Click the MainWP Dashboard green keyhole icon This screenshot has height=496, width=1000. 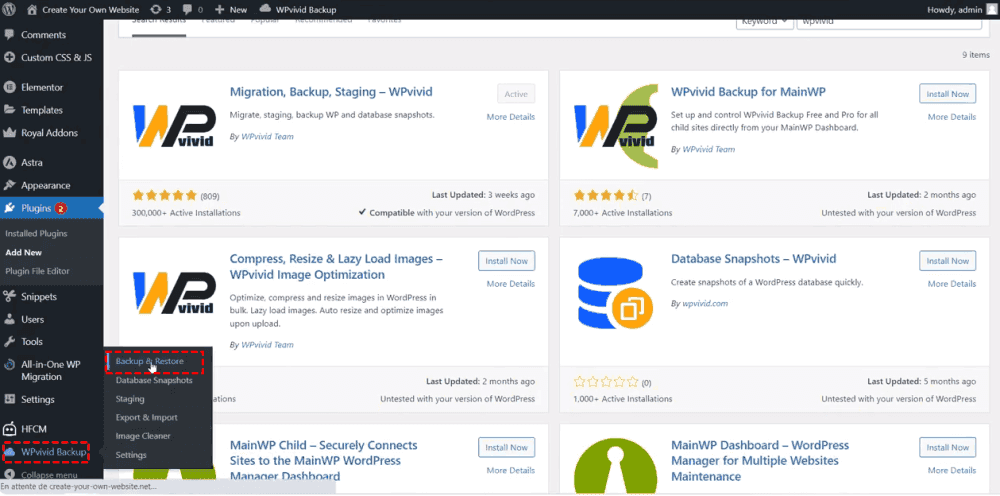615,466
